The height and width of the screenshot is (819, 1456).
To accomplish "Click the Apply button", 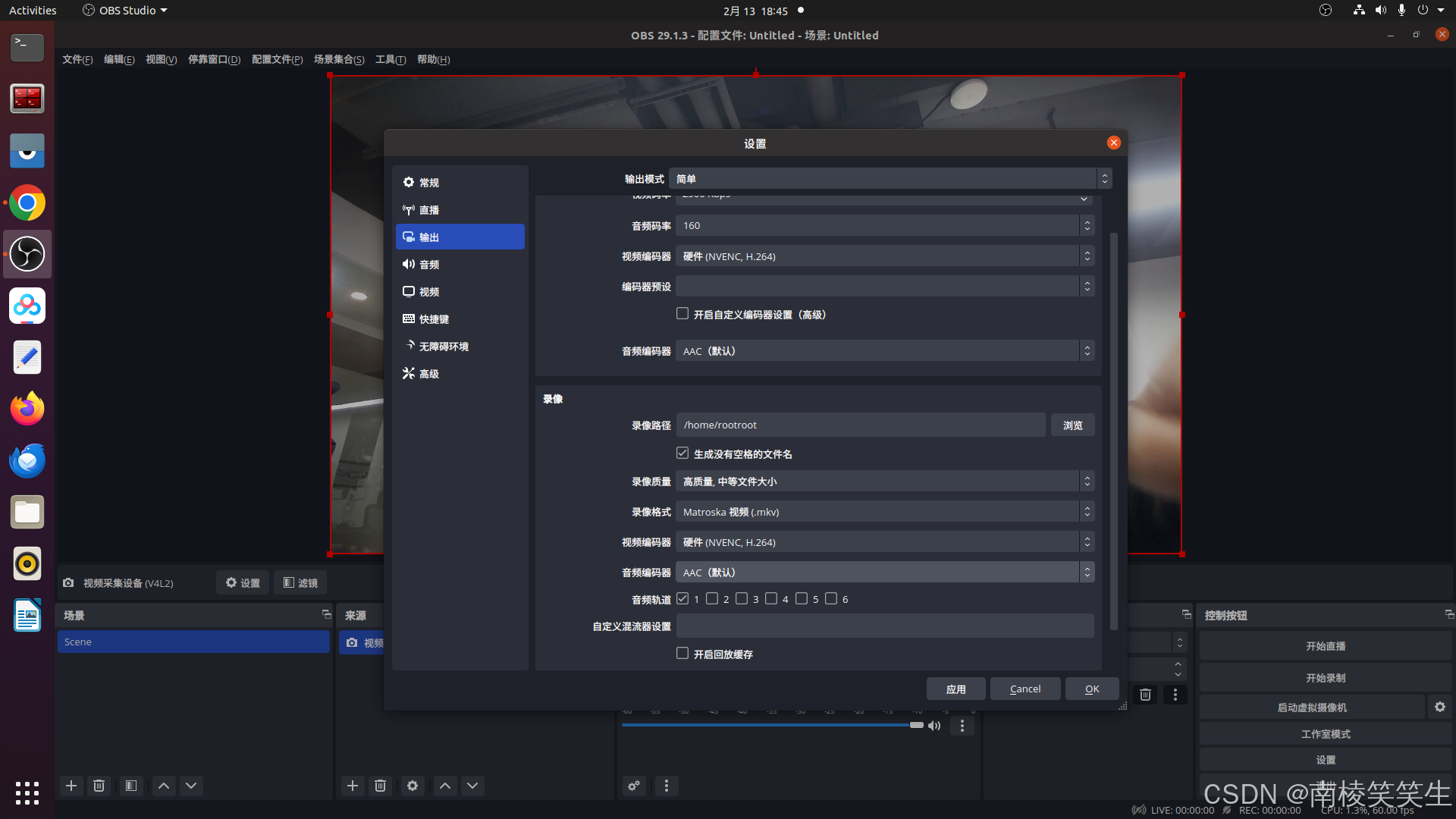I will click(955, 689).
